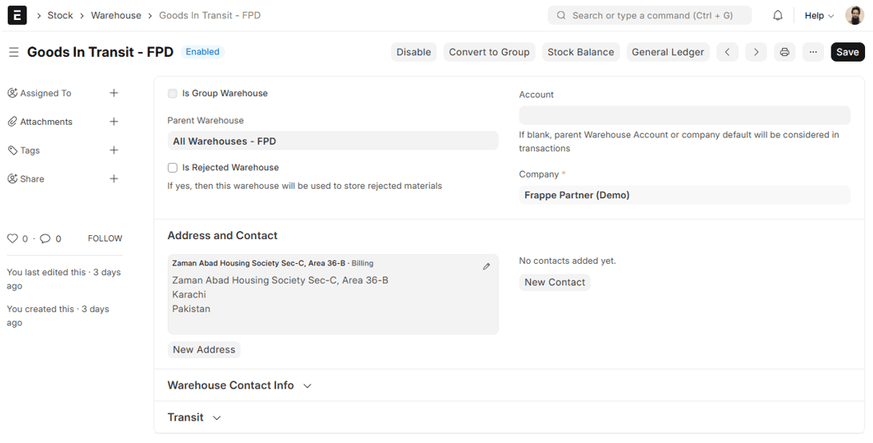
Task: Enable Is Rejected Warehouse checkbox
Action: coord(173,168)
